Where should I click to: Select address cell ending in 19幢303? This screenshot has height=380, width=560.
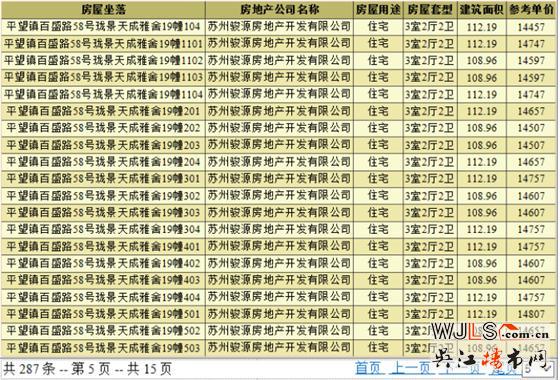104,213
